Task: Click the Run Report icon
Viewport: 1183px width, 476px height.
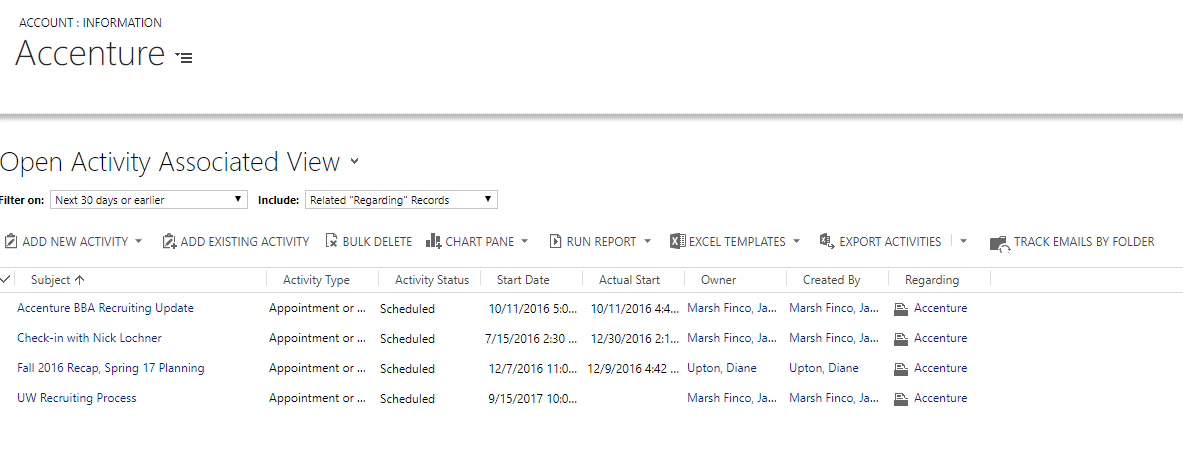Action: tap(555, 242)
